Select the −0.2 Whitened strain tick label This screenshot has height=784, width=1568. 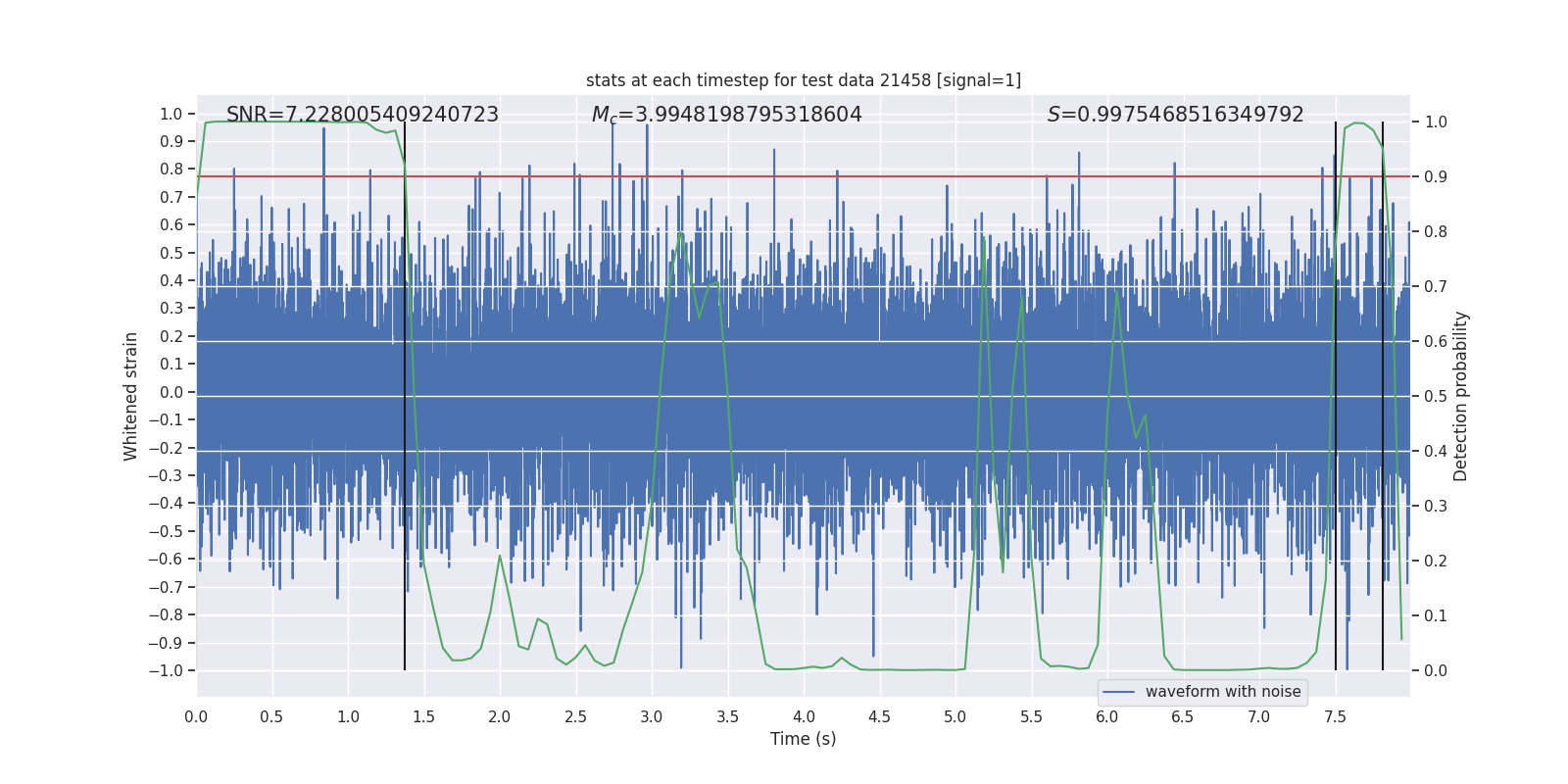[x=166, y=448]
